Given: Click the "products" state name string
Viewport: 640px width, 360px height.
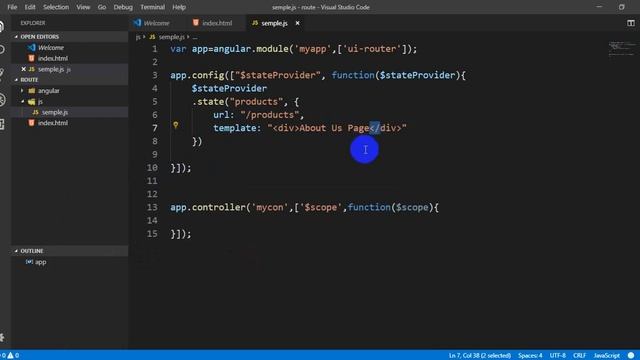Looking at the screenshot, I should pyautogui.click(x=256, y=102).
